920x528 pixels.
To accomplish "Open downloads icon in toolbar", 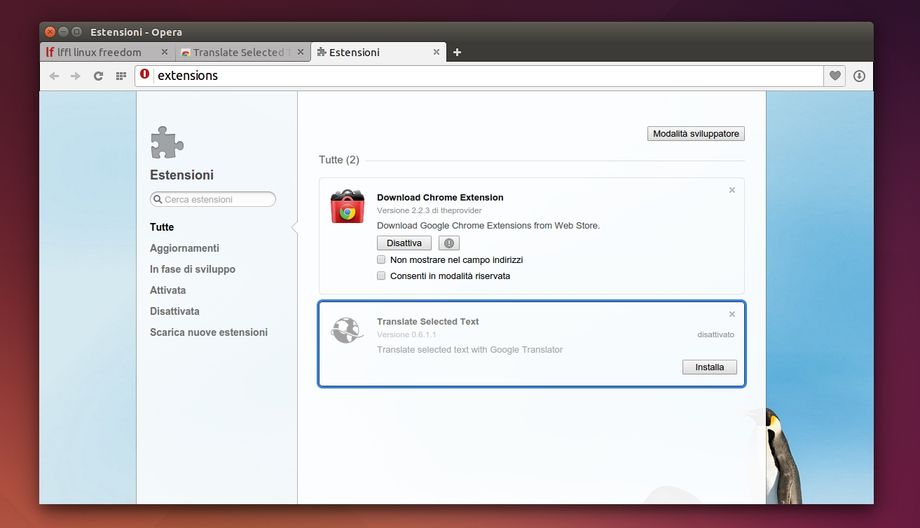I will (x=859, y=76).
